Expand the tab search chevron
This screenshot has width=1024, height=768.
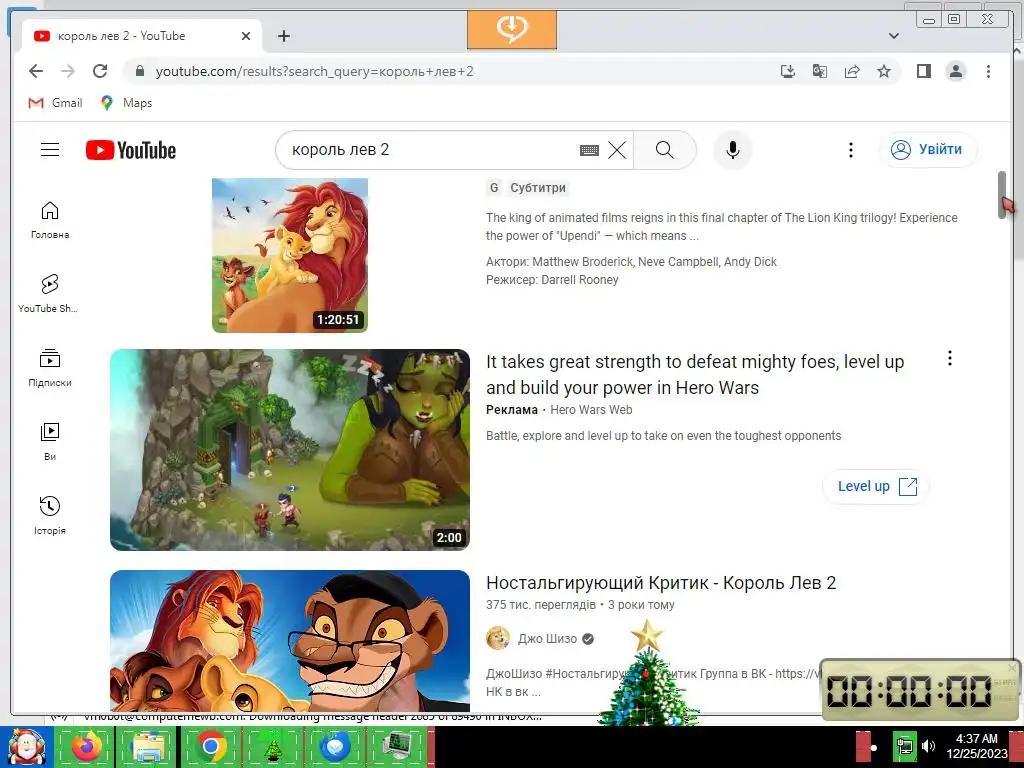pyautogui.click(x=894, y=36)
